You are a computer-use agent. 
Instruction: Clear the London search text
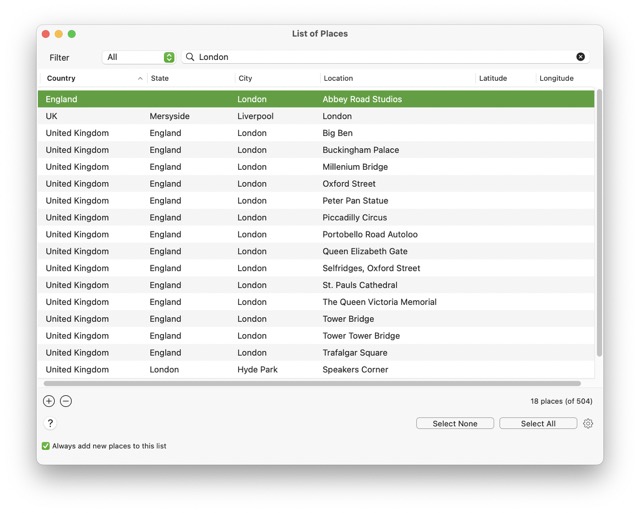[580, 57]
